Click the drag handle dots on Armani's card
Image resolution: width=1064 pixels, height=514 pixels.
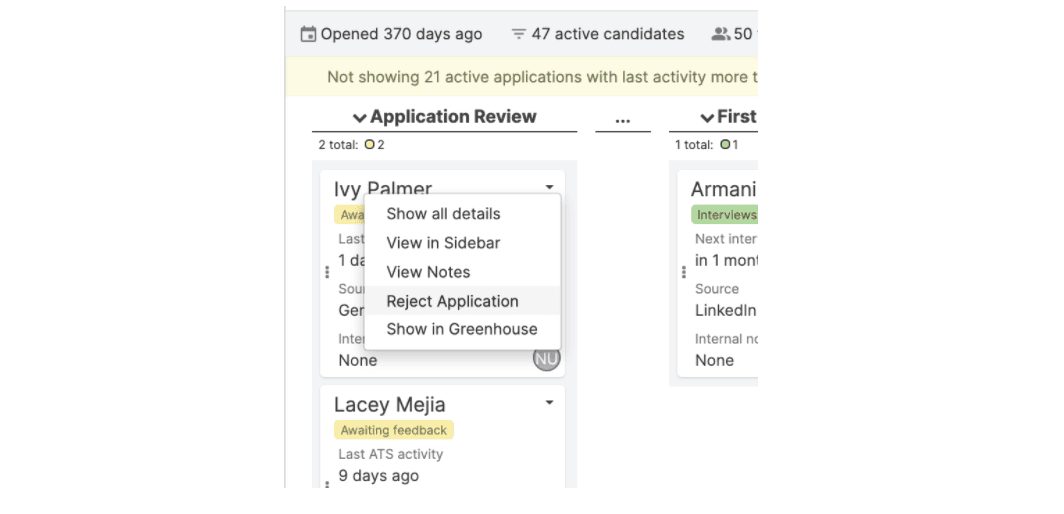(684, 272)
